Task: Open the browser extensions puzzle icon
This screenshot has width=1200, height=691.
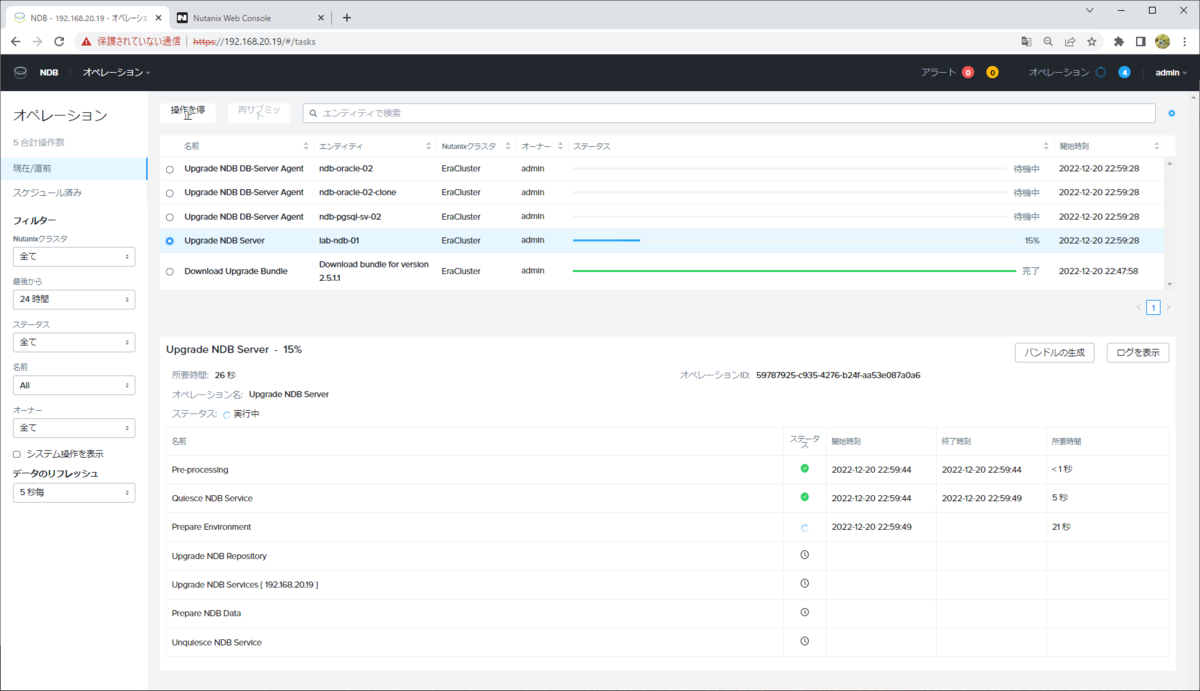Action: pyautogui.click(x=1119, y=42)
